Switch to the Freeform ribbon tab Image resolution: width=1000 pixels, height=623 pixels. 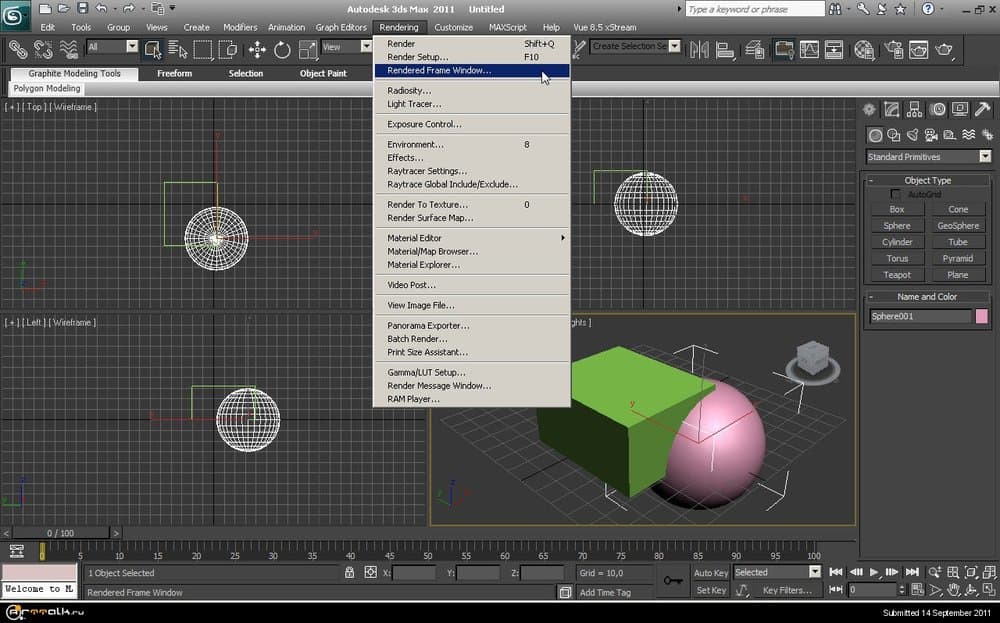[x=174, y=73]
